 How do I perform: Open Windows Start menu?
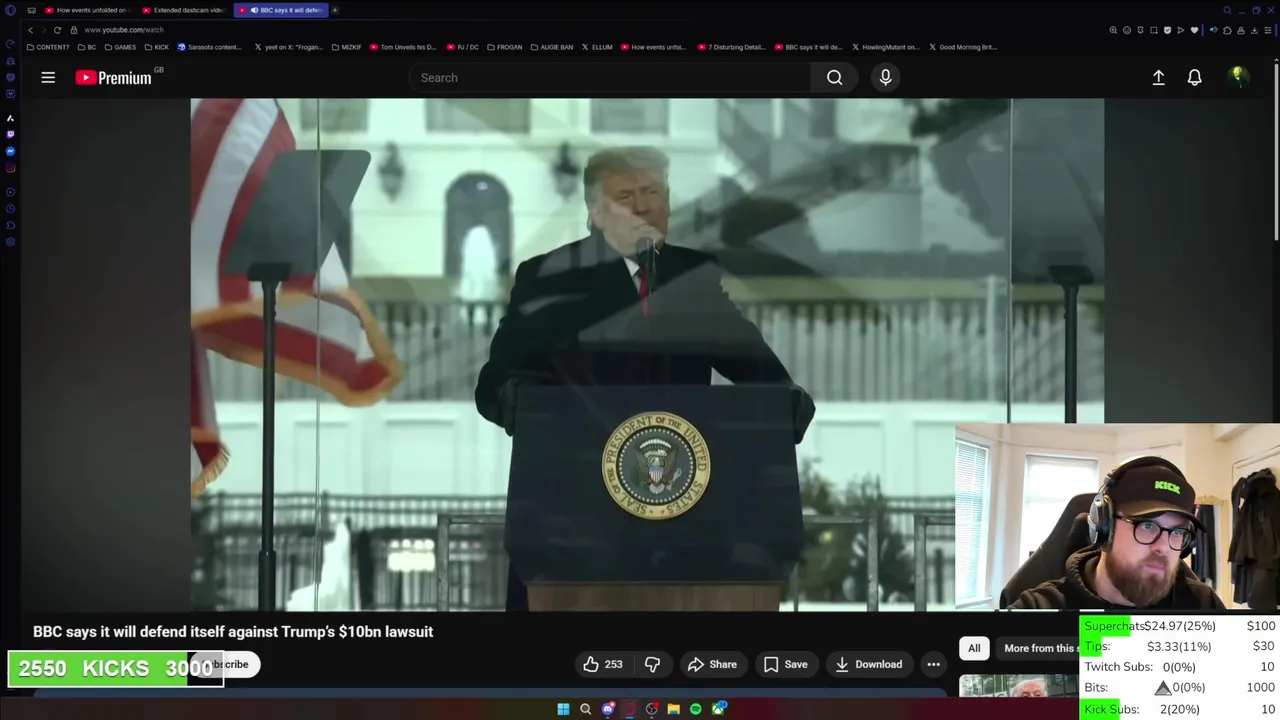[x=563, y=709]
